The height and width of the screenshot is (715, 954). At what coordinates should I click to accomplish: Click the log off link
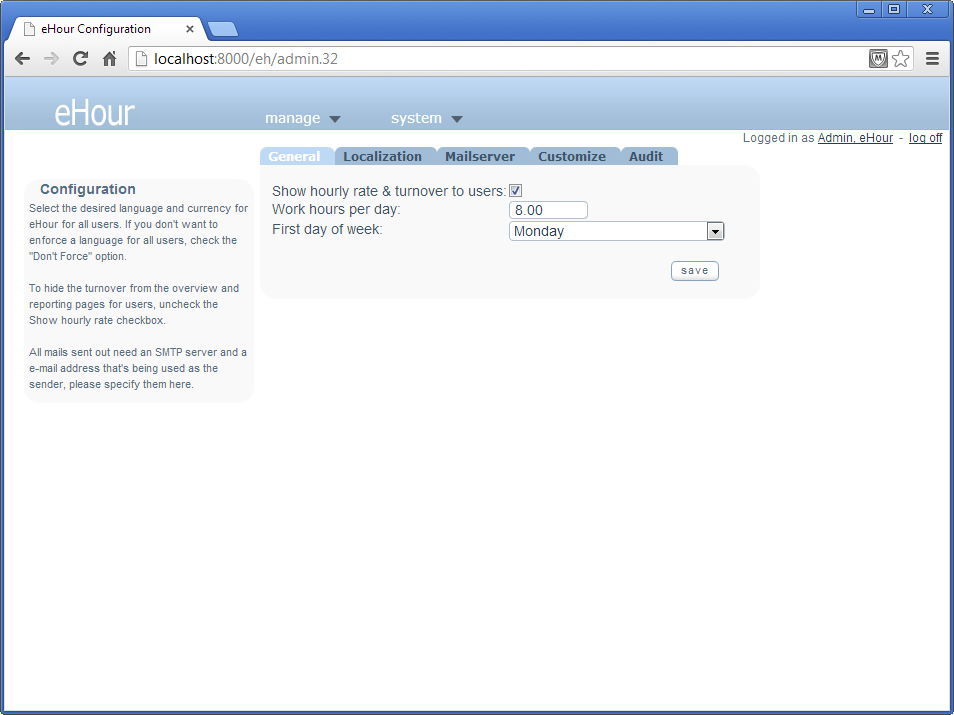click(925, 138)
